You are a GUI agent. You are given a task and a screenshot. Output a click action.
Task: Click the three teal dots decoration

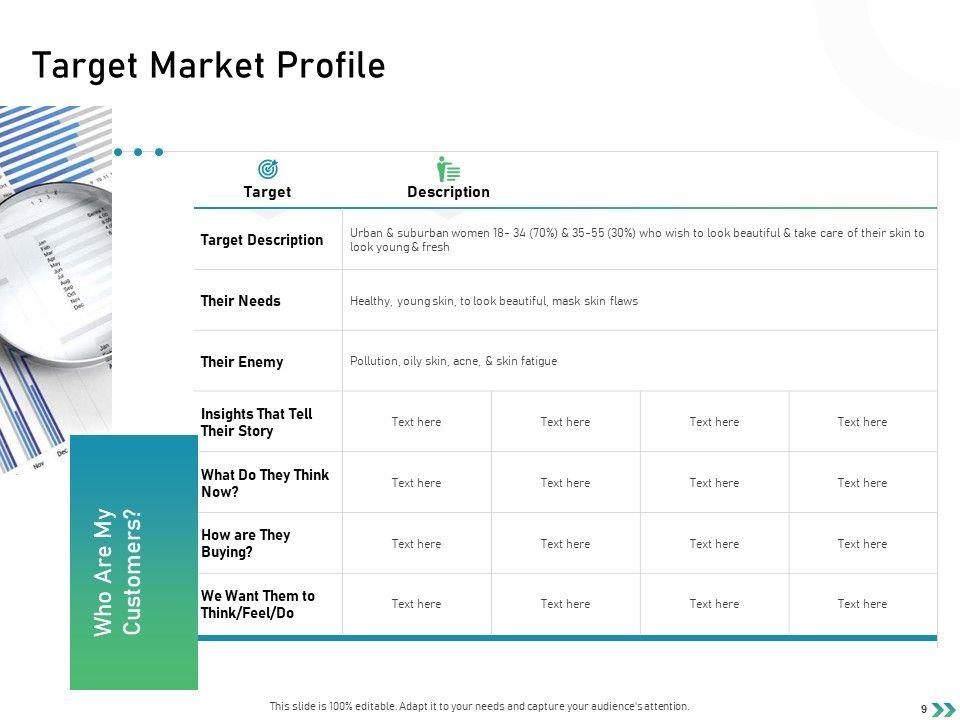click(138, 152)
